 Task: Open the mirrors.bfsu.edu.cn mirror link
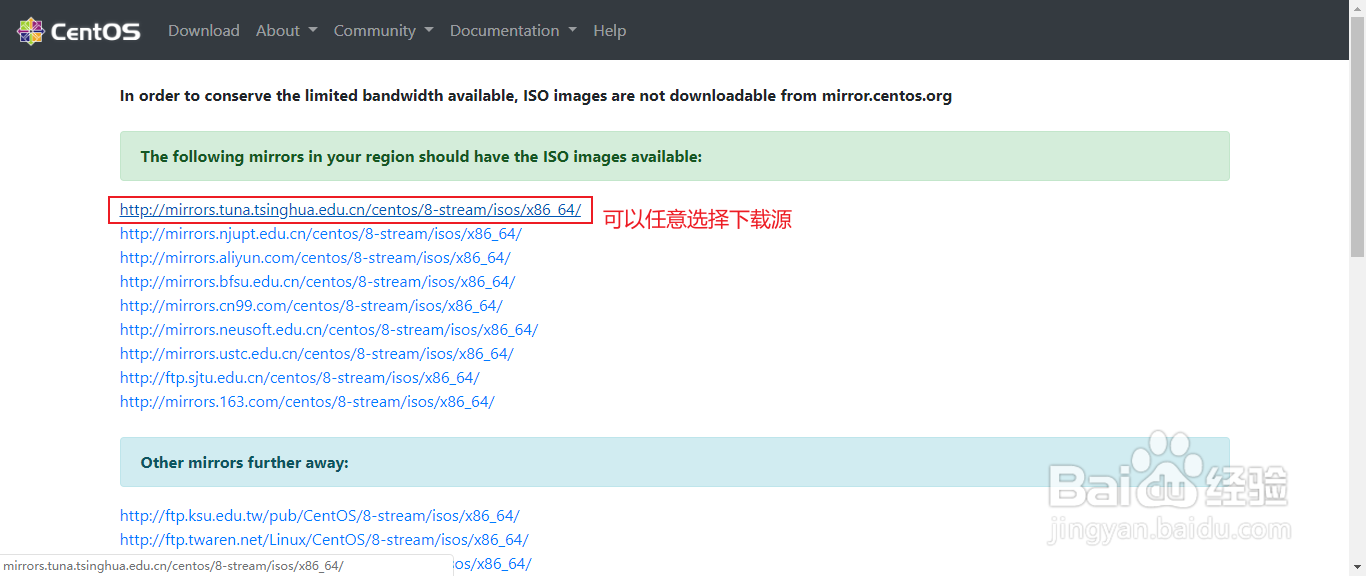tap(318, 282)
